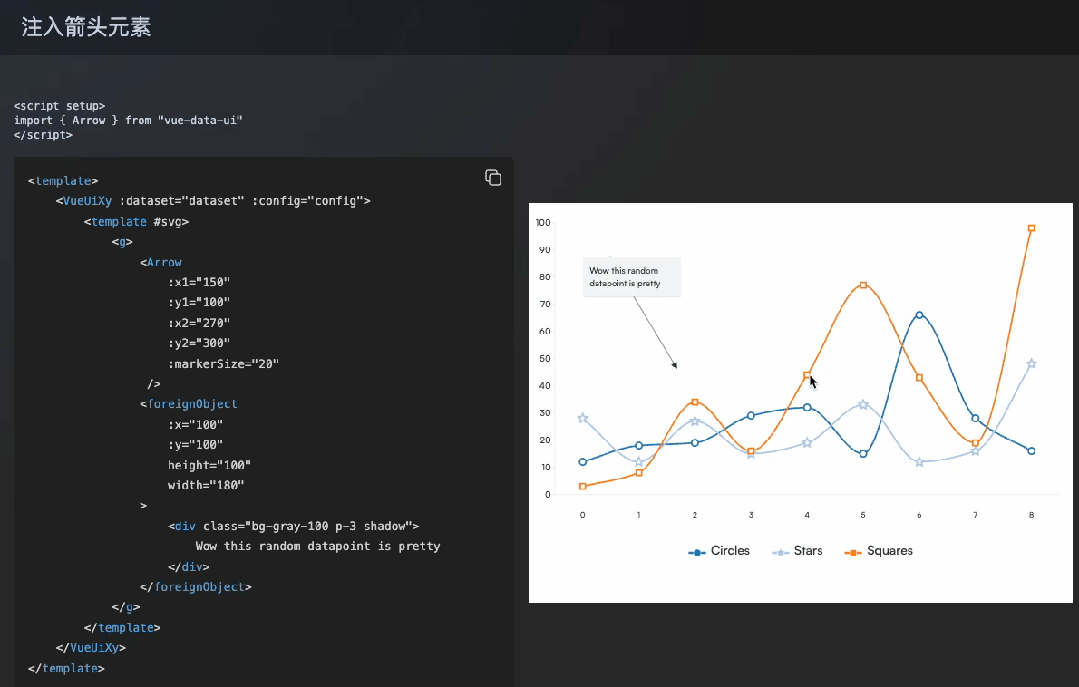Click the gray annotation box in chart
Viewport: 1079px width, 687px height.
point(632,277)
